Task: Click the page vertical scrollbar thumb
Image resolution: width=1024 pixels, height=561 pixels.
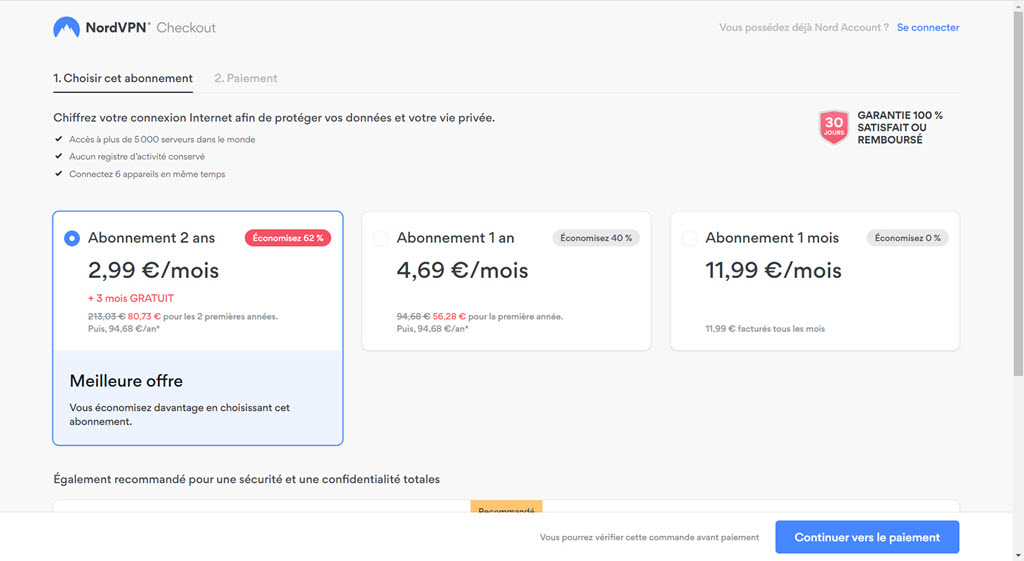Action: click(x=1018, y=193)
